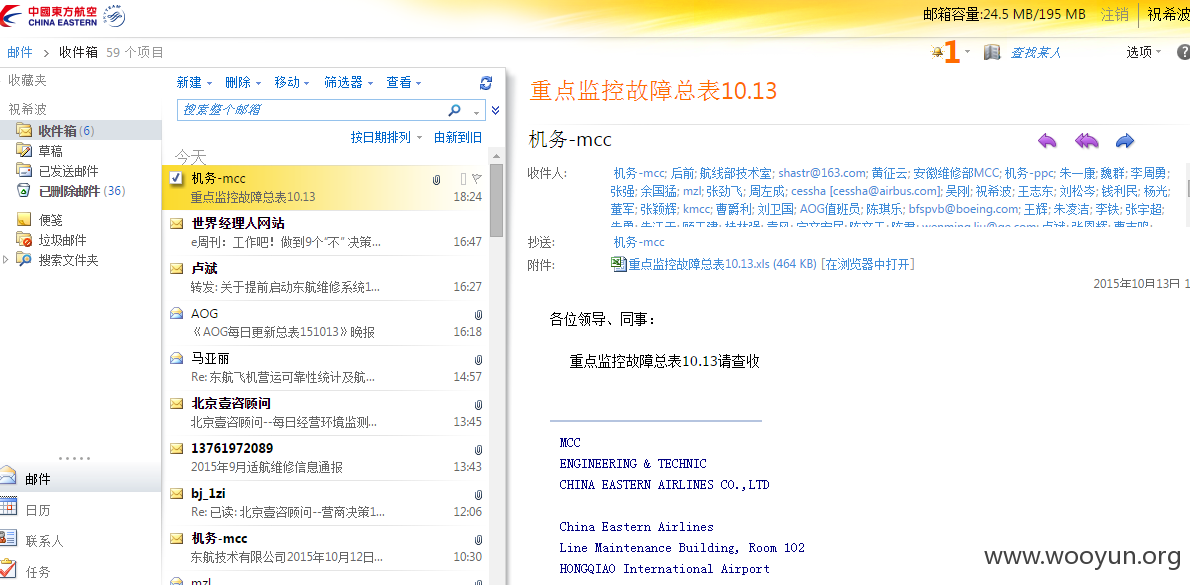The image size is (1190, 585).
Task: Click the 注销 sign out link
Action: coord(1114,14)
